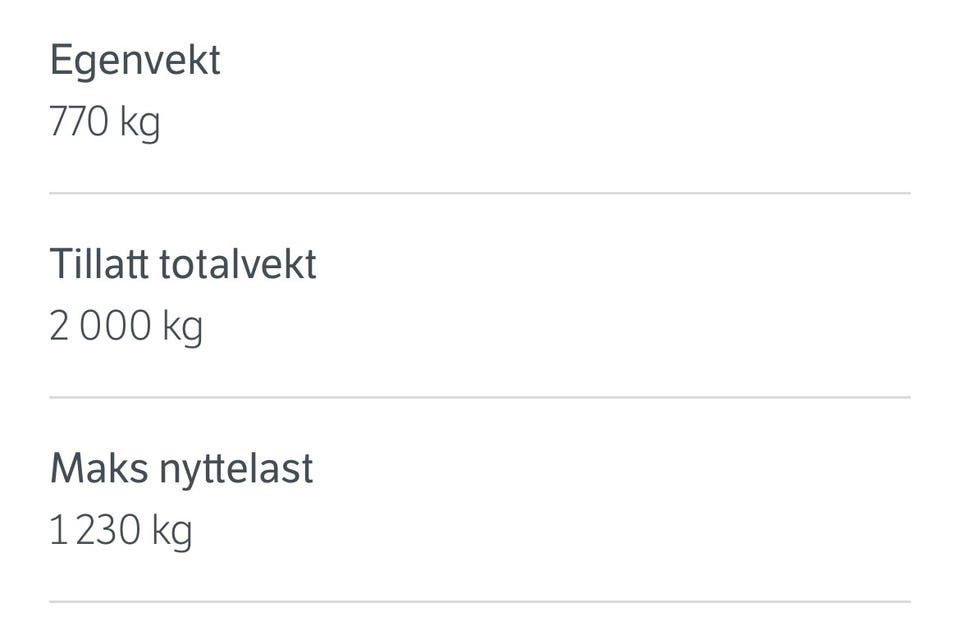The width and height of the screenshot is (960, 621).
Task: Click the Tillatt totalvekt heading
Action: [x=183, y=264]
